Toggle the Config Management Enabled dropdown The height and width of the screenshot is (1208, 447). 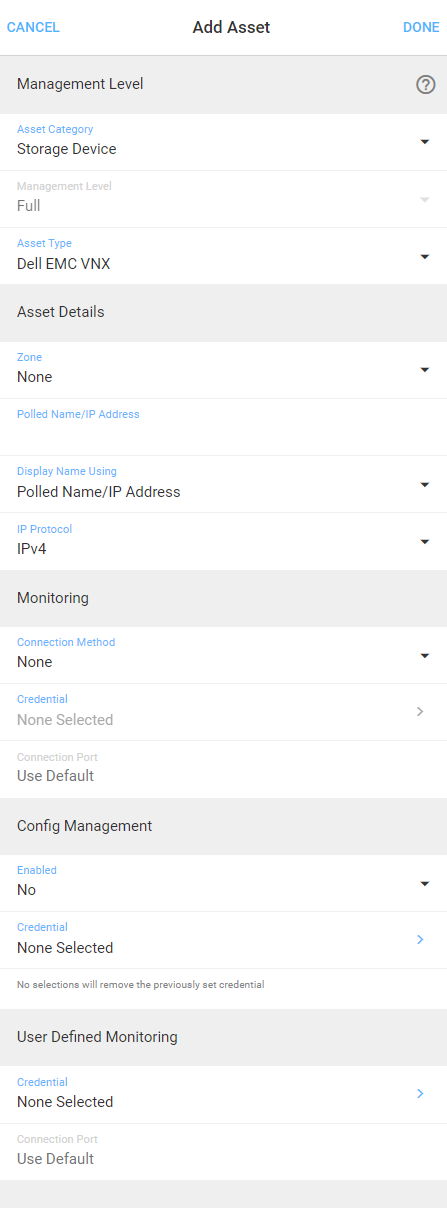[x=223, y=883]
